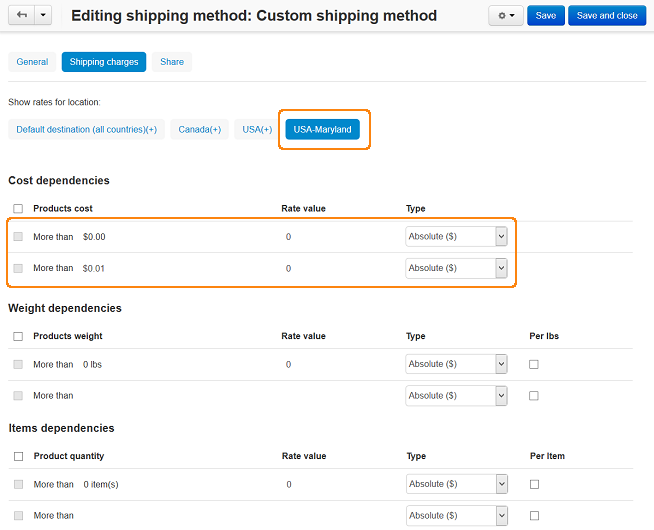Enable Per item for 0 item(s) row
Image resolution: width=654 pixels, height=530 pixels.
pyautogui.click(x=534, y=484)
